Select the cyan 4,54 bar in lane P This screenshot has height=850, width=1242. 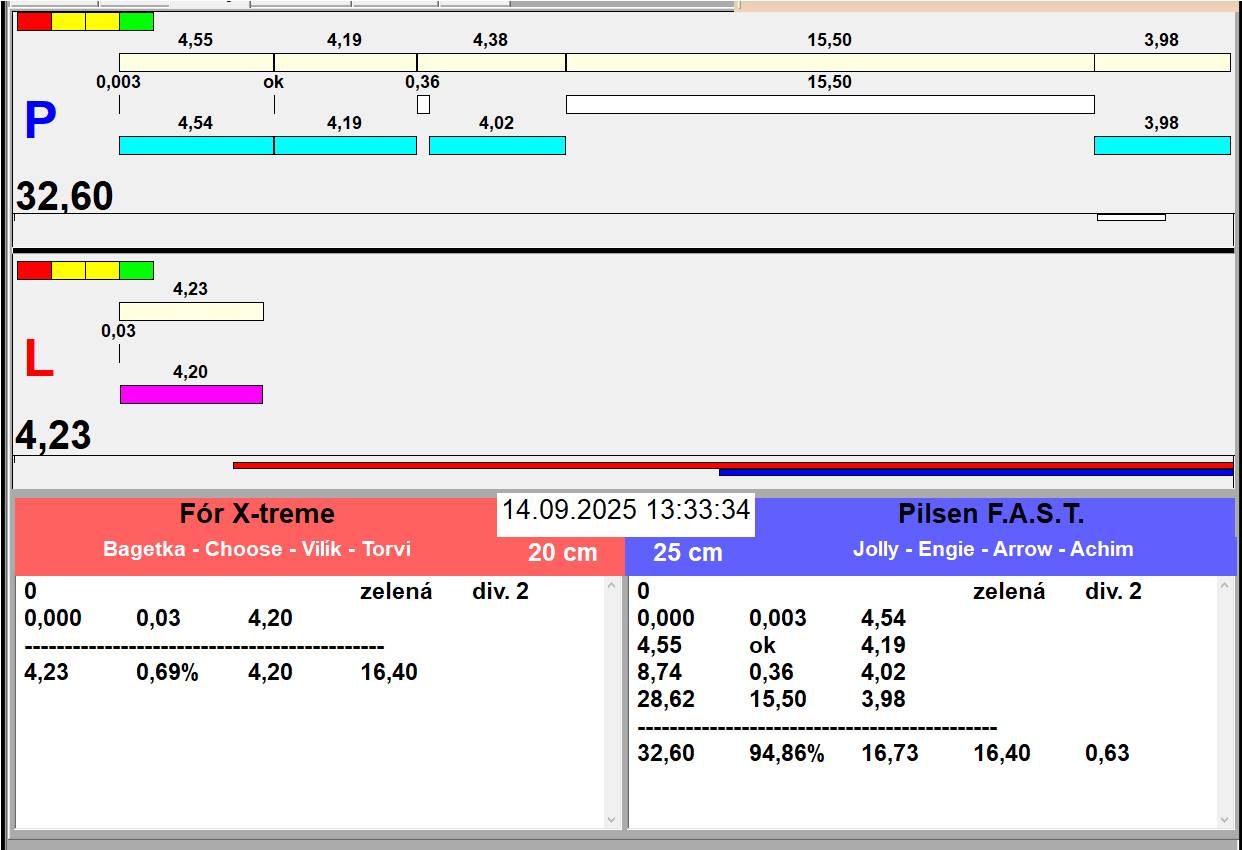196,145
